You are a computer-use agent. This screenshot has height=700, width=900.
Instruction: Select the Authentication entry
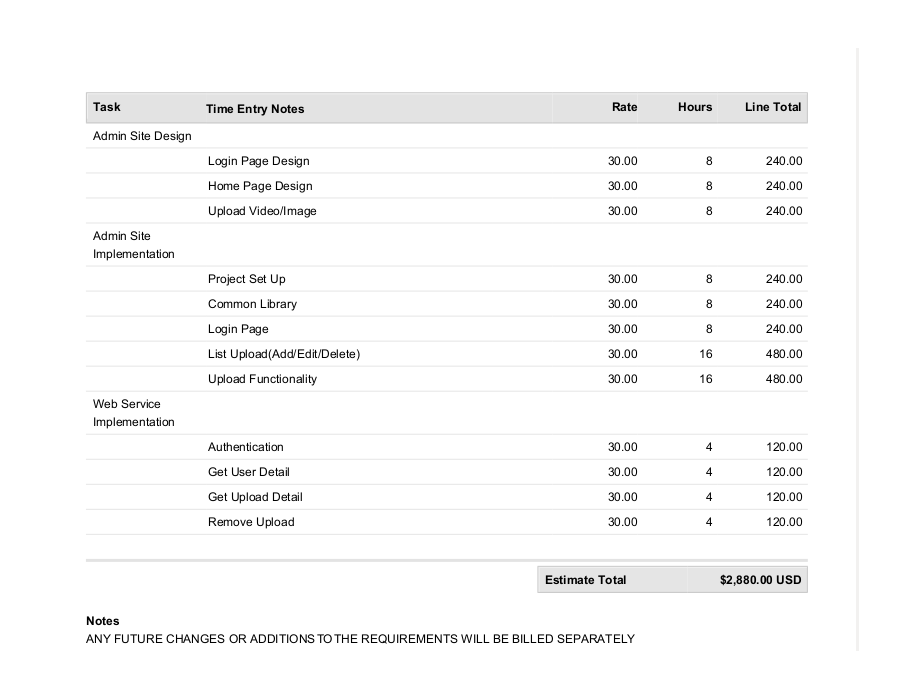click(x=246, y=447)
